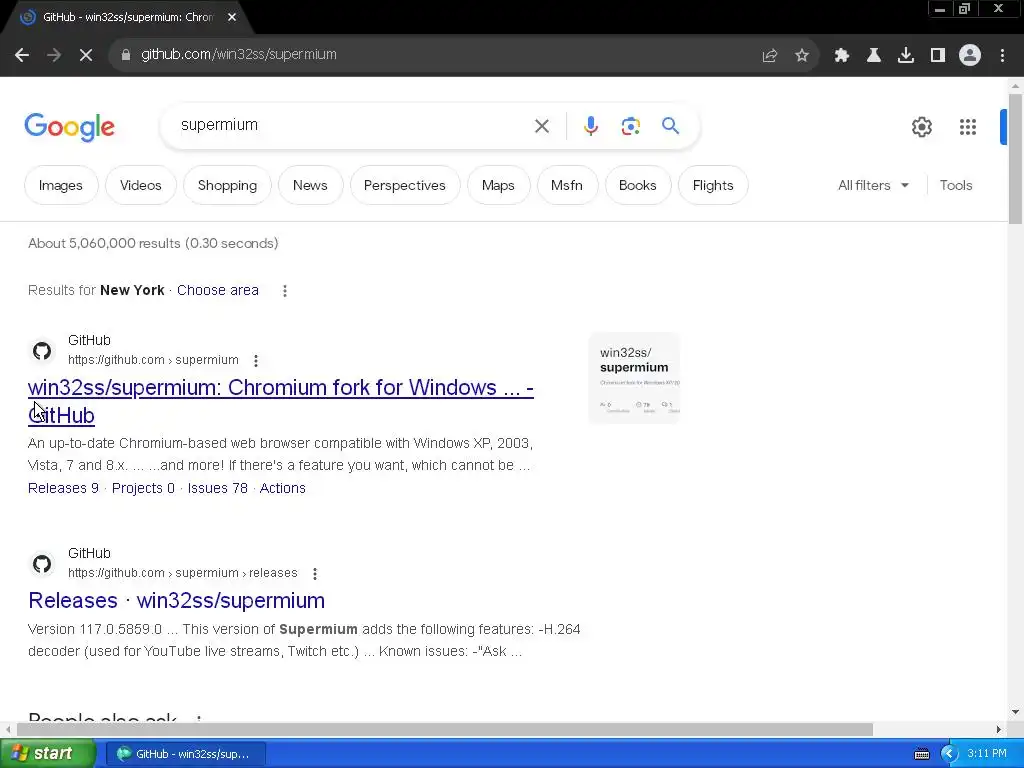Viewport: 1024px width, 768px height.
Task: Click the https://github.com › supermium › releases URL
Action: coord(183,573)
